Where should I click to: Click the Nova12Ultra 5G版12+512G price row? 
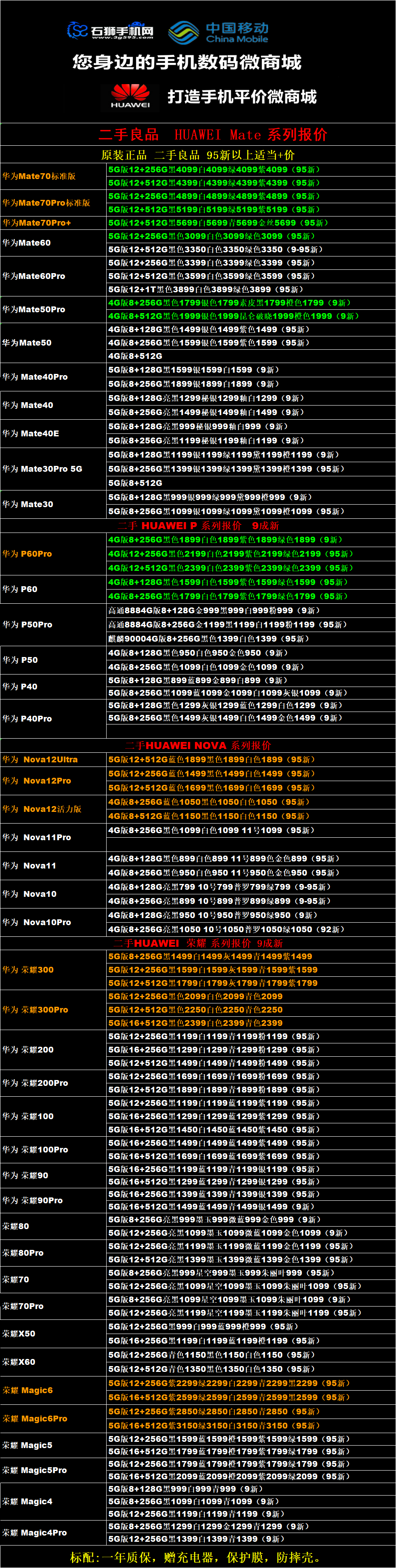[x=251, y=760]
